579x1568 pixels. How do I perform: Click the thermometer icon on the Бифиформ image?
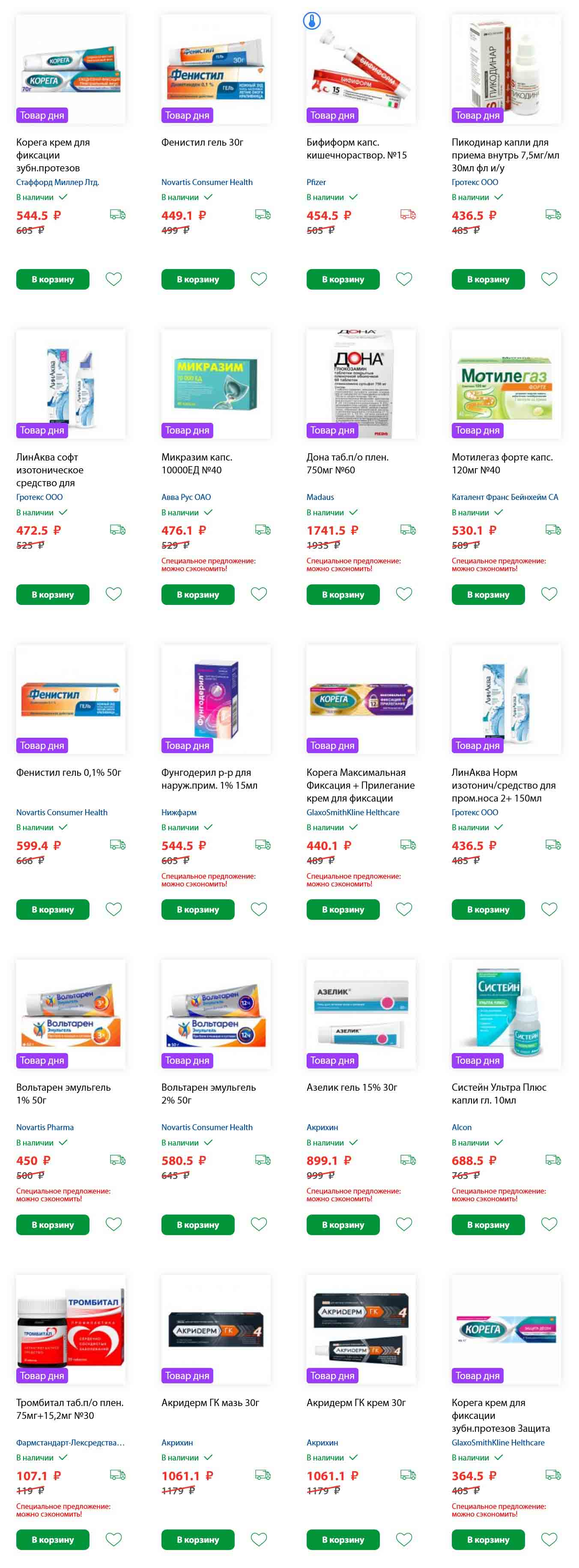click(x=312, y=21)
